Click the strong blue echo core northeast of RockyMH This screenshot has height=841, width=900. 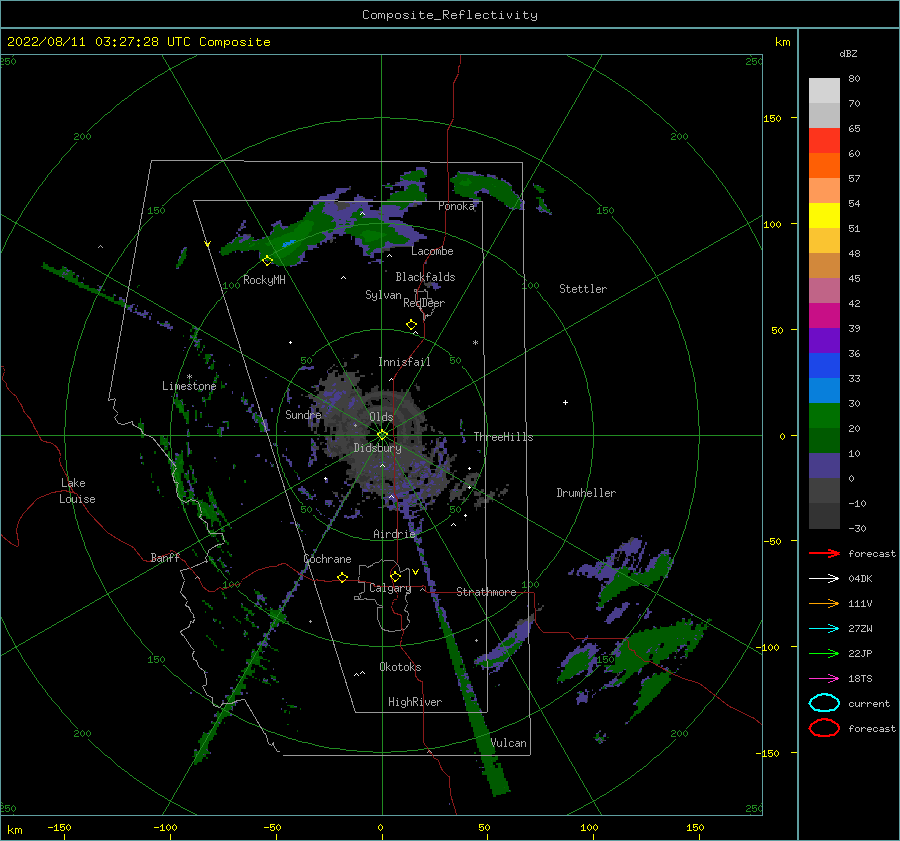(289, 244)
